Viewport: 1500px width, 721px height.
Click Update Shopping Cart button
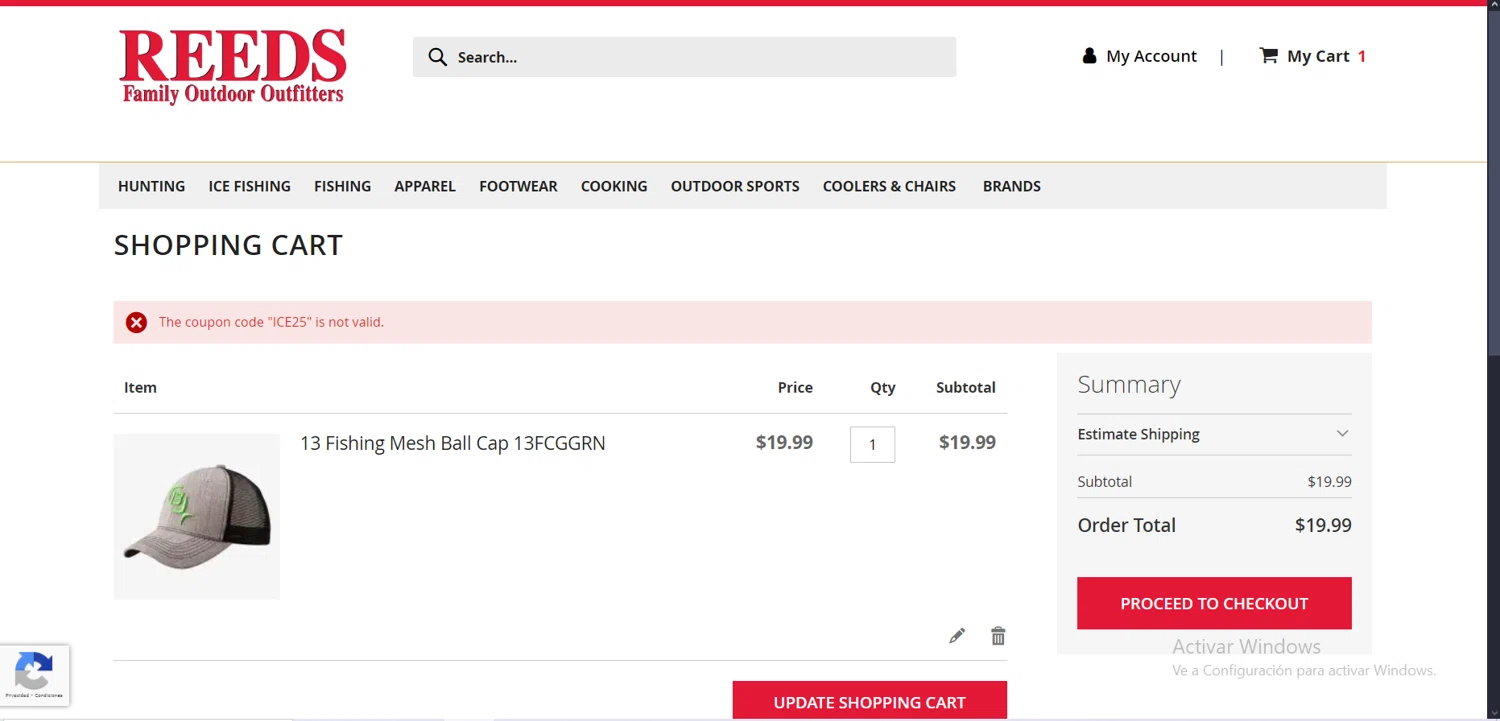click(870, 701)
